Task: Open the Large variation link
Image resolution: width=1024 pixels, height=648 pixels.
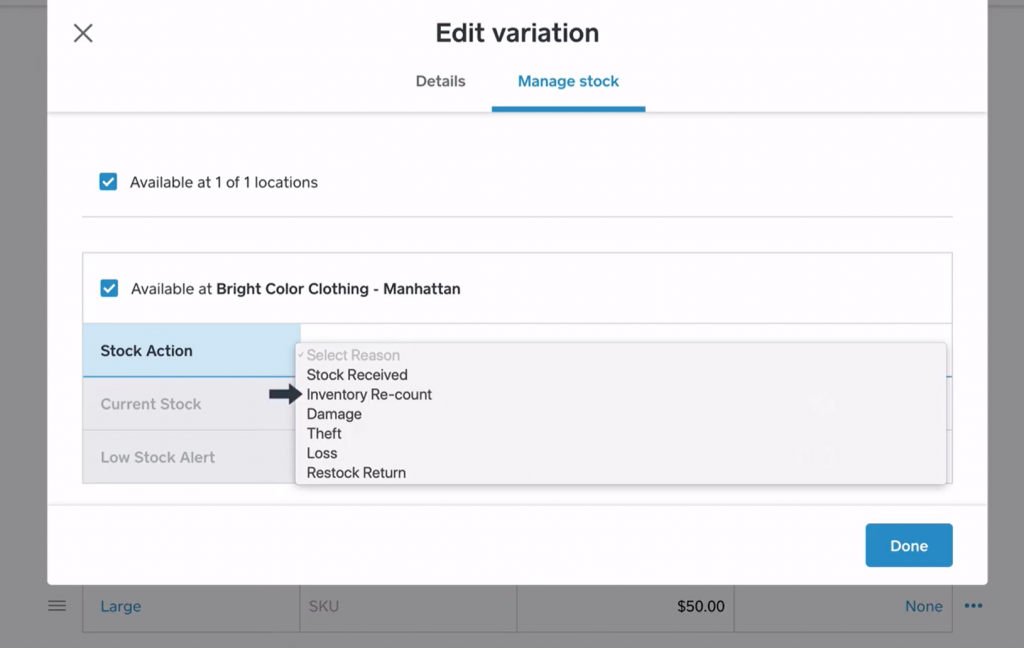Action: [x=121, y=606]
